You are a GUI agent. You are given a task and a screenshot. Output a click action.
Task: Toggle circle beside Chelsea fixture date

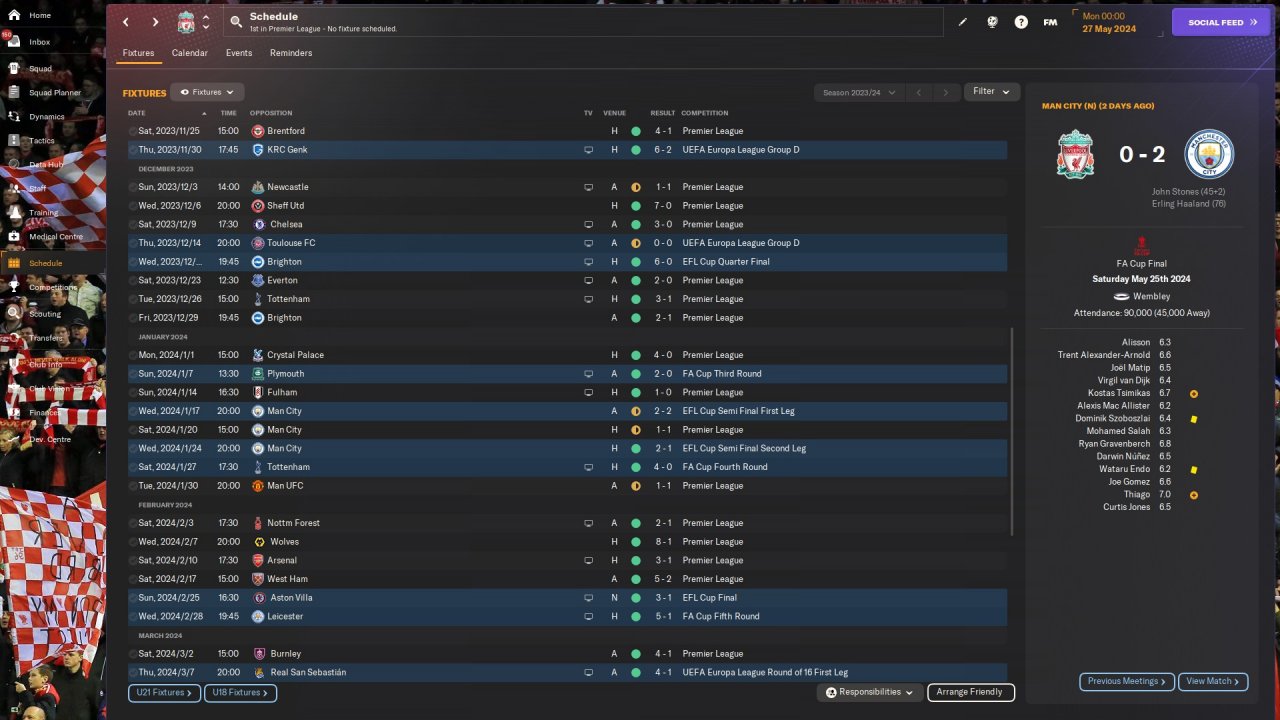133,224
